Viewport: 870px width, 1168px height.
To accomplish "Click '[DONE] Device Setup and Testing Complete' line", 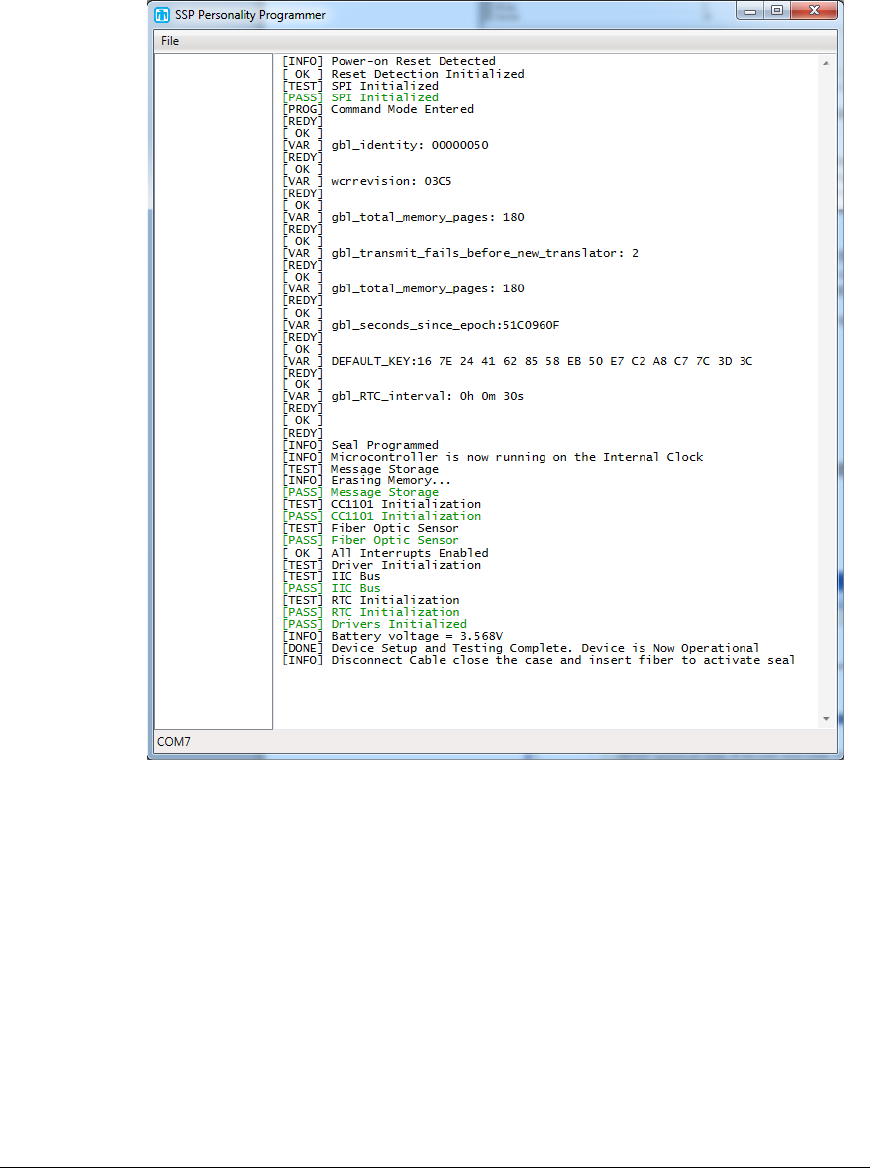I will [x=521, y=648].
